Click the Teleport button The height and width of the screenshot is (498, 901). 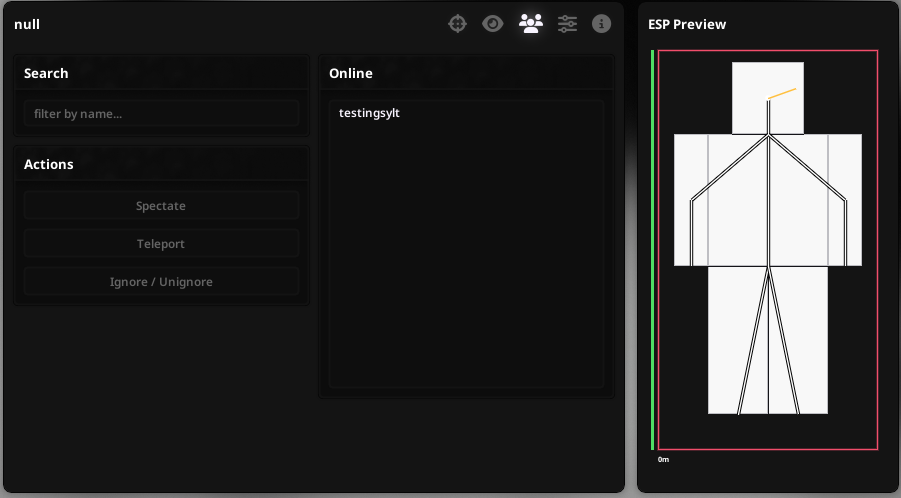pos(161,244)
